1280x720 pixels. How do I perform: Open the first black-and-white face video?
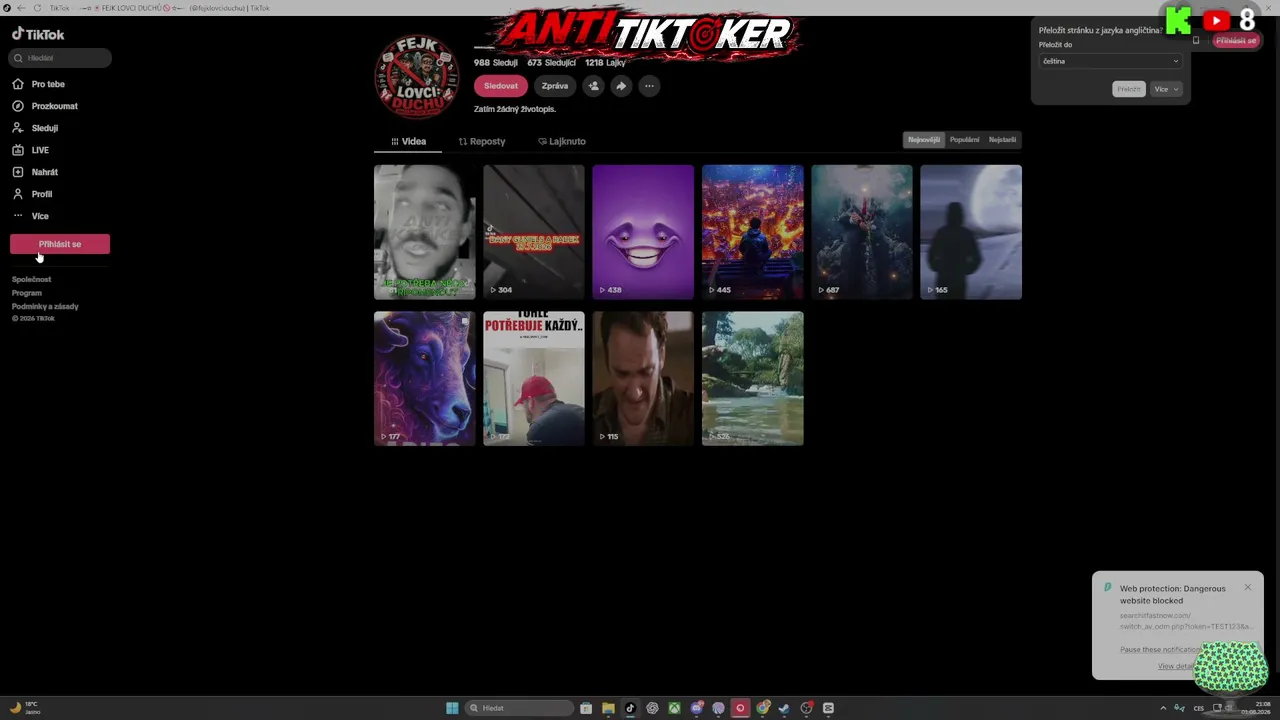click(425, 232)
